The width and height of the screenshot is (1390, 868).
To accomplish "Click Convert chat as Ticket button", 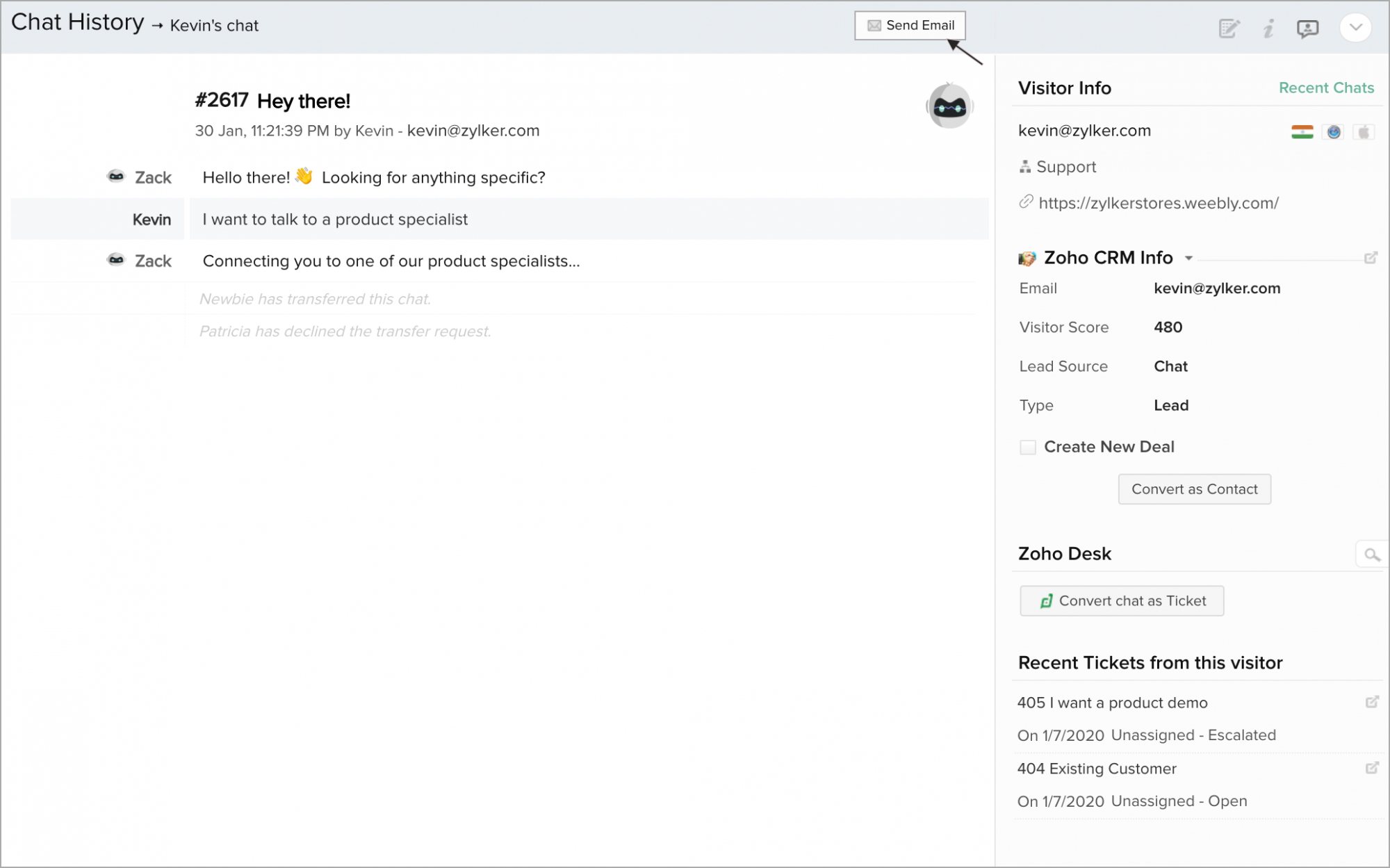I will click(x=1121, y=601).
